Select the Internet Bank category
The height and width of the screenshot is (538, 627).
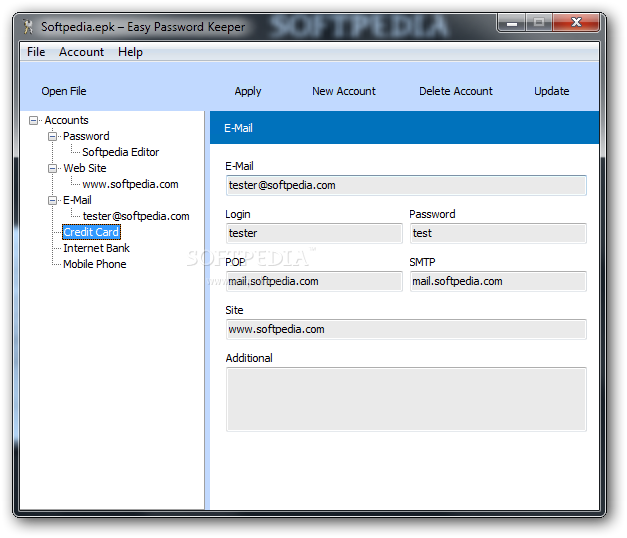pyautogui.click(x=96, y=248)
